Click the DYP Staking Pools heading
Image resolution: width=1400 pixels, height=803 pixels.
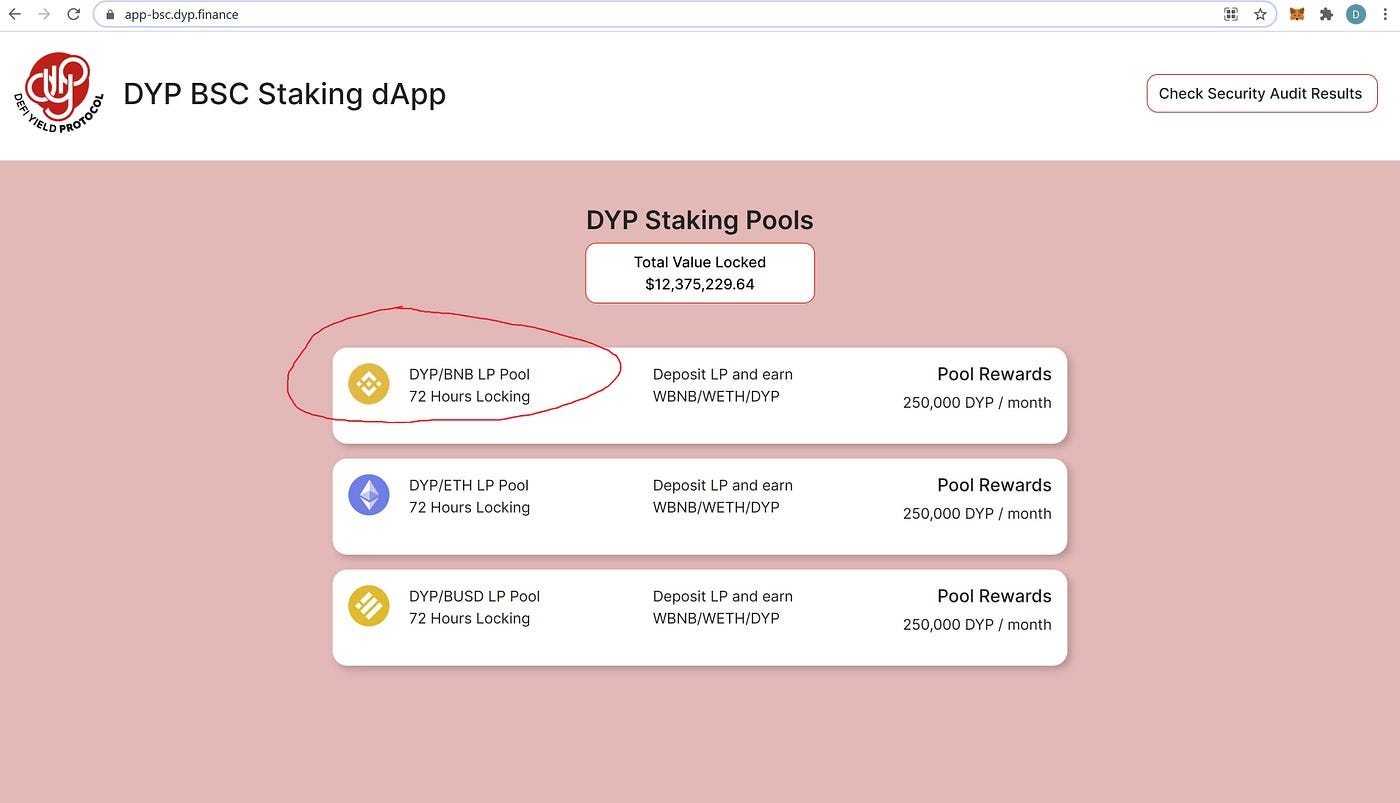coord(700,220)
